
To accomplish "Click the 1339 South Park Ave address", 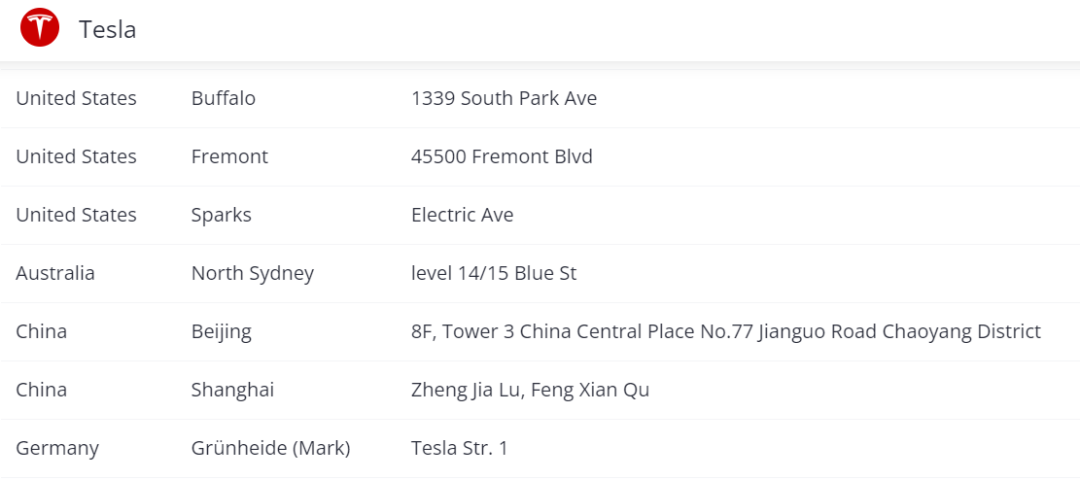I will 503,98.
